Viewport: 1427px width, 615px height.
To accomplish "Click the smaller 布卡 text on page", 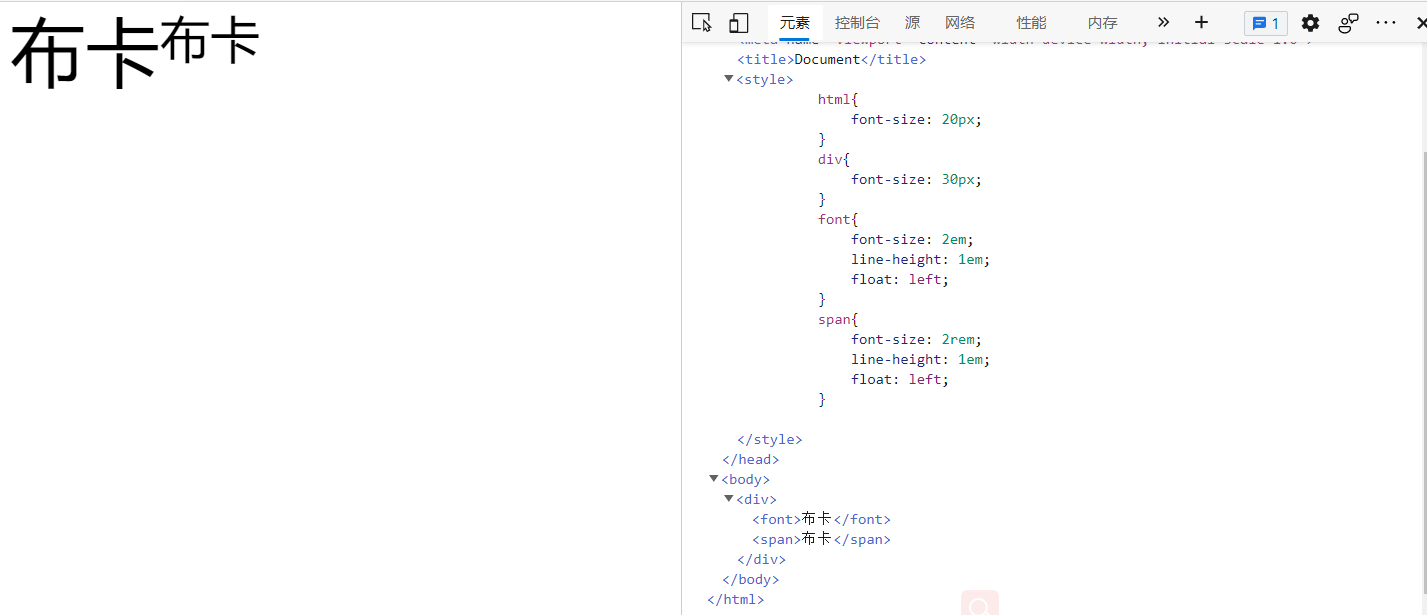I will point(210,41).
